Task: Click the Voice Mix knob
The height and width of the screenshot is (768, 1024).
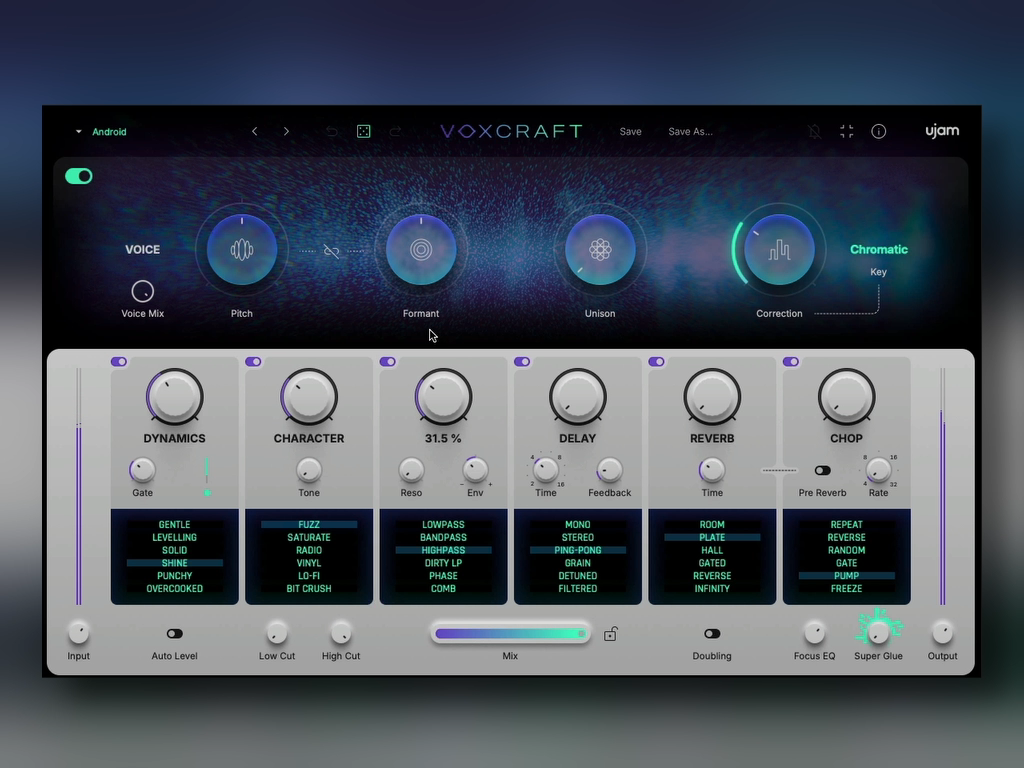Action: (x=142, y=291)
